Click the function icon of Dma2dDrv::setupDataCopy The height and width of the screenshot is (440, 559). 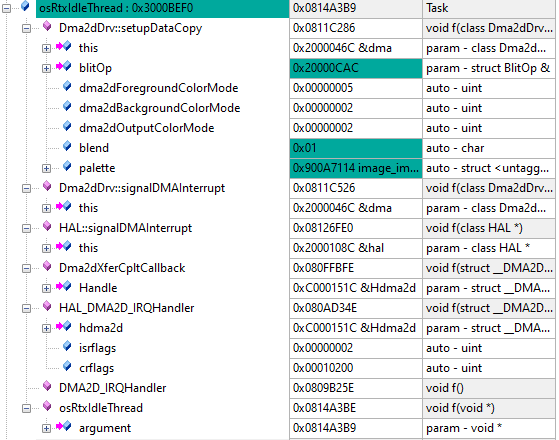click(47, 26)
